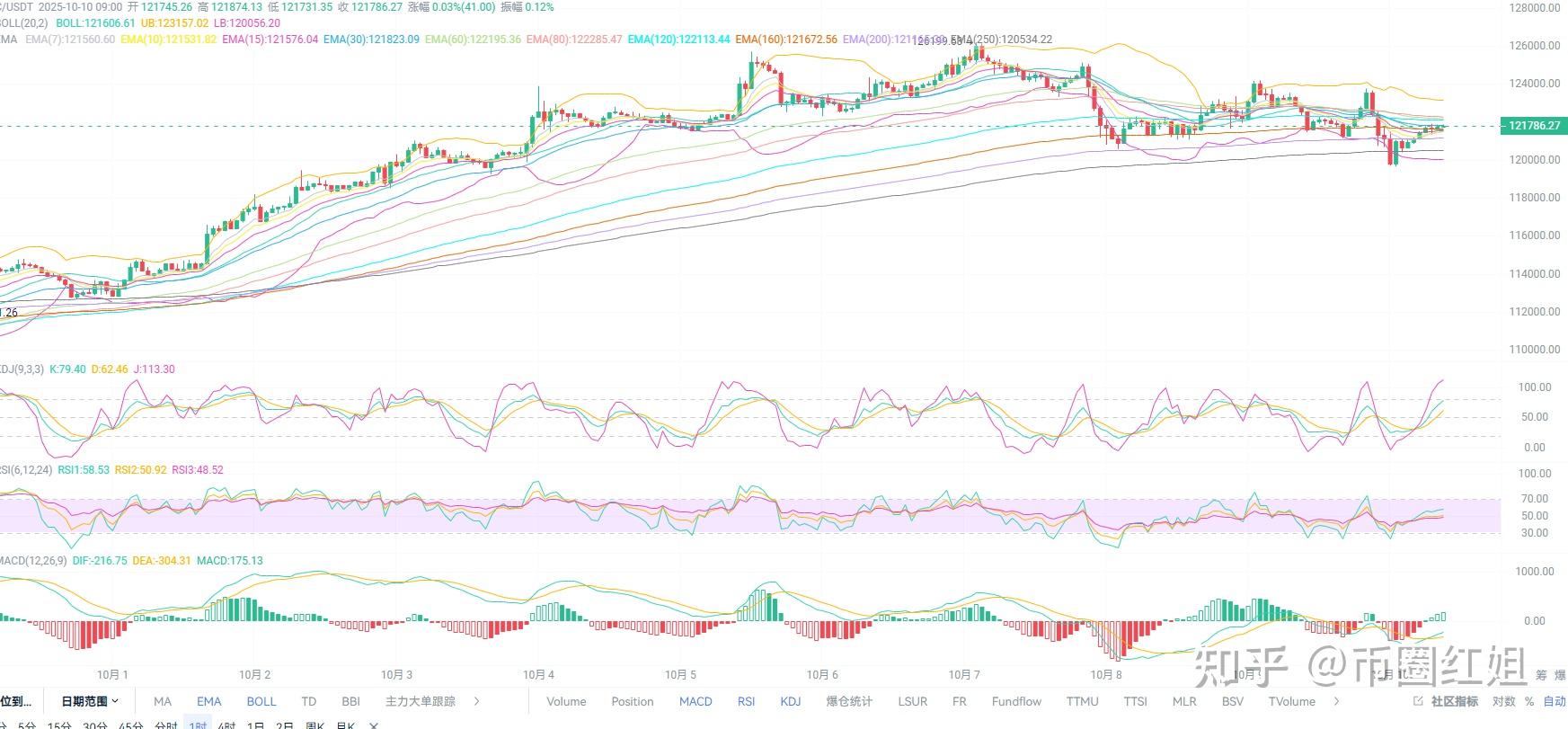Expand more sub-indicators after TVolume
Image resolution: width=1568 pixels, height=729 pixels.
[1336, 701]
